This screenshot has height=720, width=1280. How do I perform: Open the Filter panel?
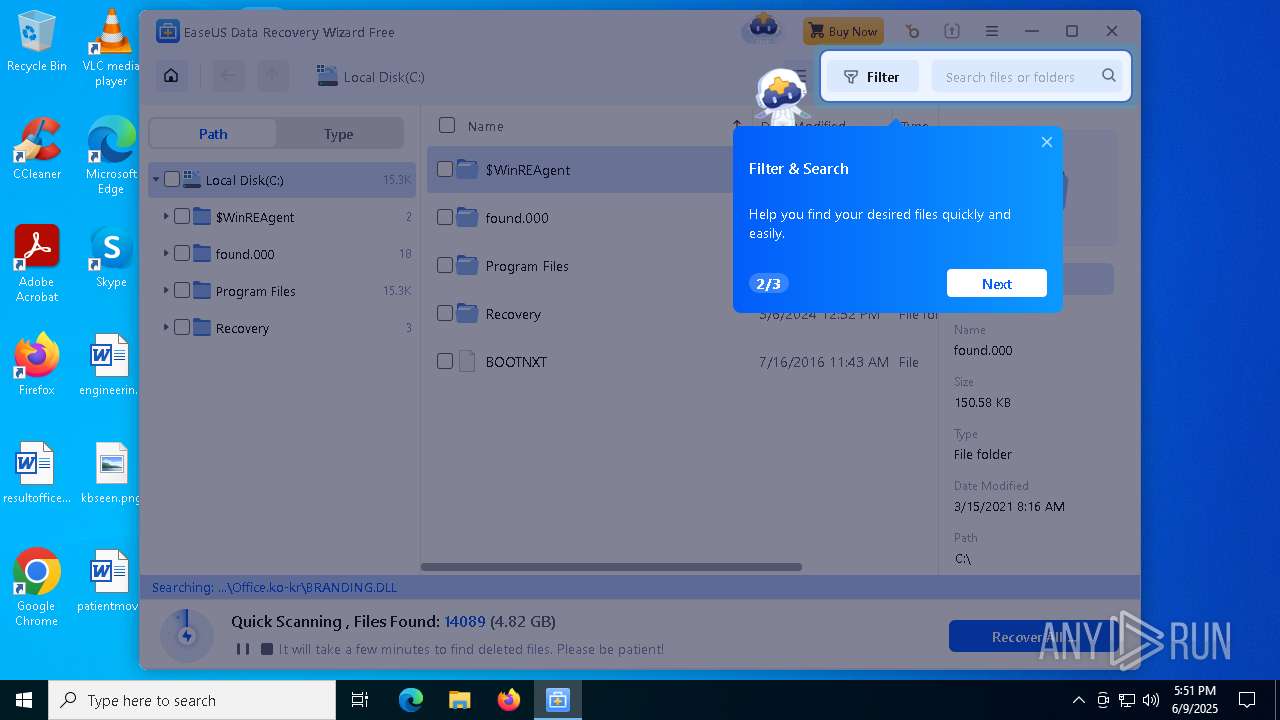click(x=872, y=77)
